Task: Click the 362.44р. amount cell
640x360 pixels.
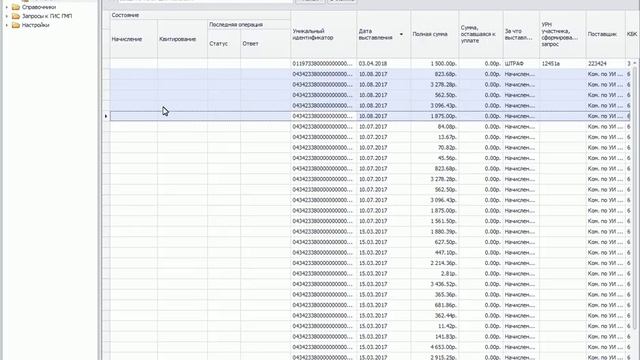Action: coord(435,316)
